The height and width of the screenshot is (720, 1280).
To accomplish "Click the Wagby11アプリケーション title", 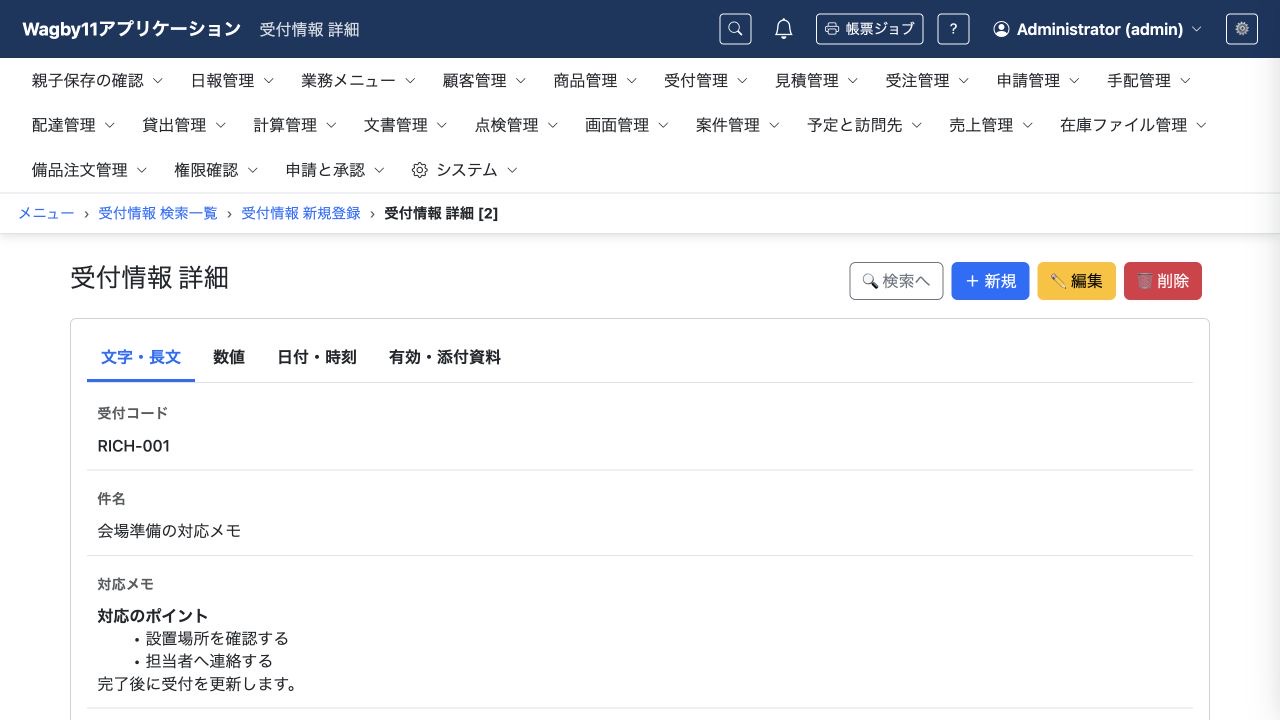I will (x=132, y=29).
